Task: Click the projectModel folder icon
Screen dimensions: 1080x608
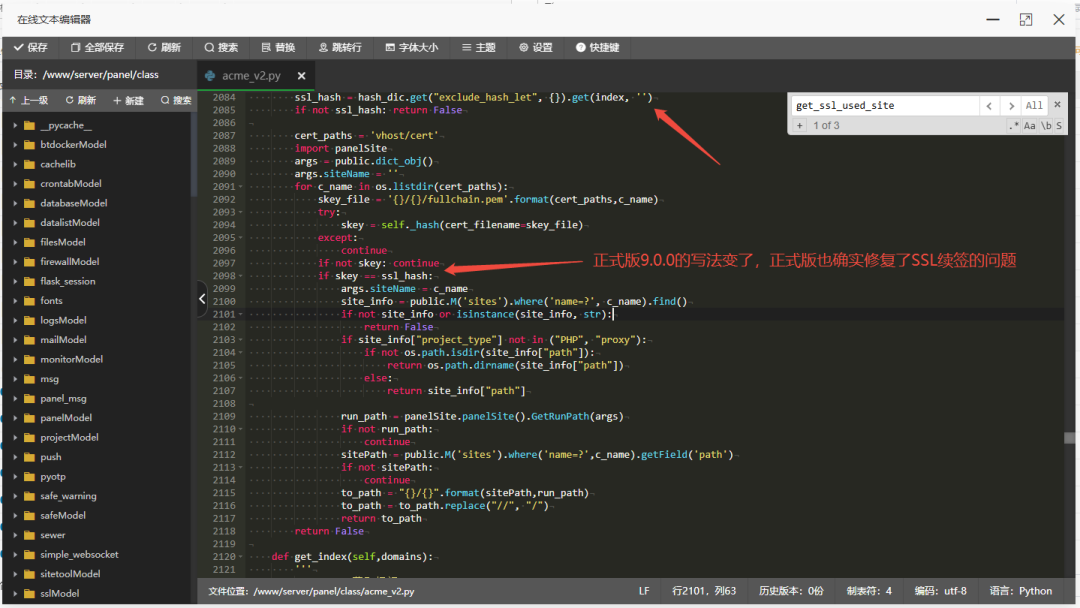Action: click(x=29, y=437)
